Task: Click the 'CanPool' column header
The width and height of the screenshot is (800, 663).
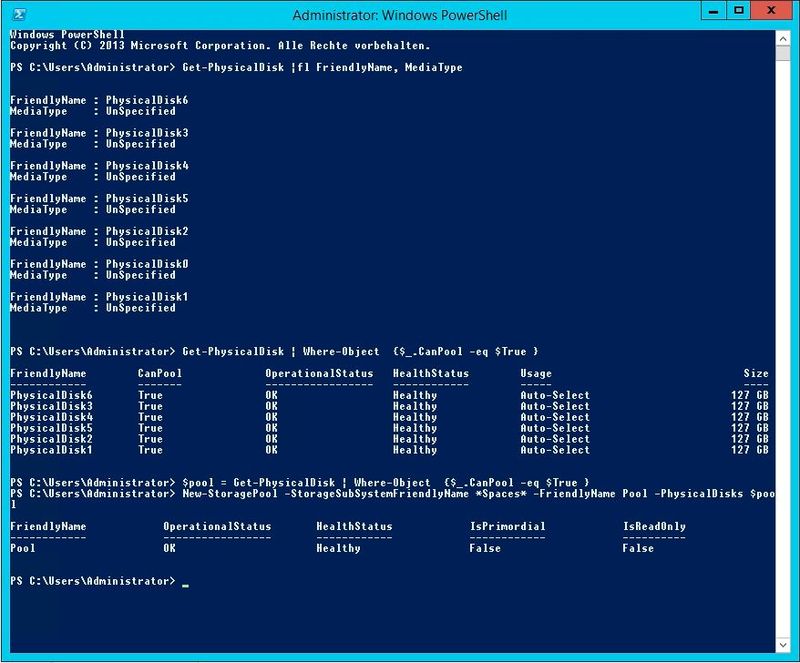Action: 160,373
